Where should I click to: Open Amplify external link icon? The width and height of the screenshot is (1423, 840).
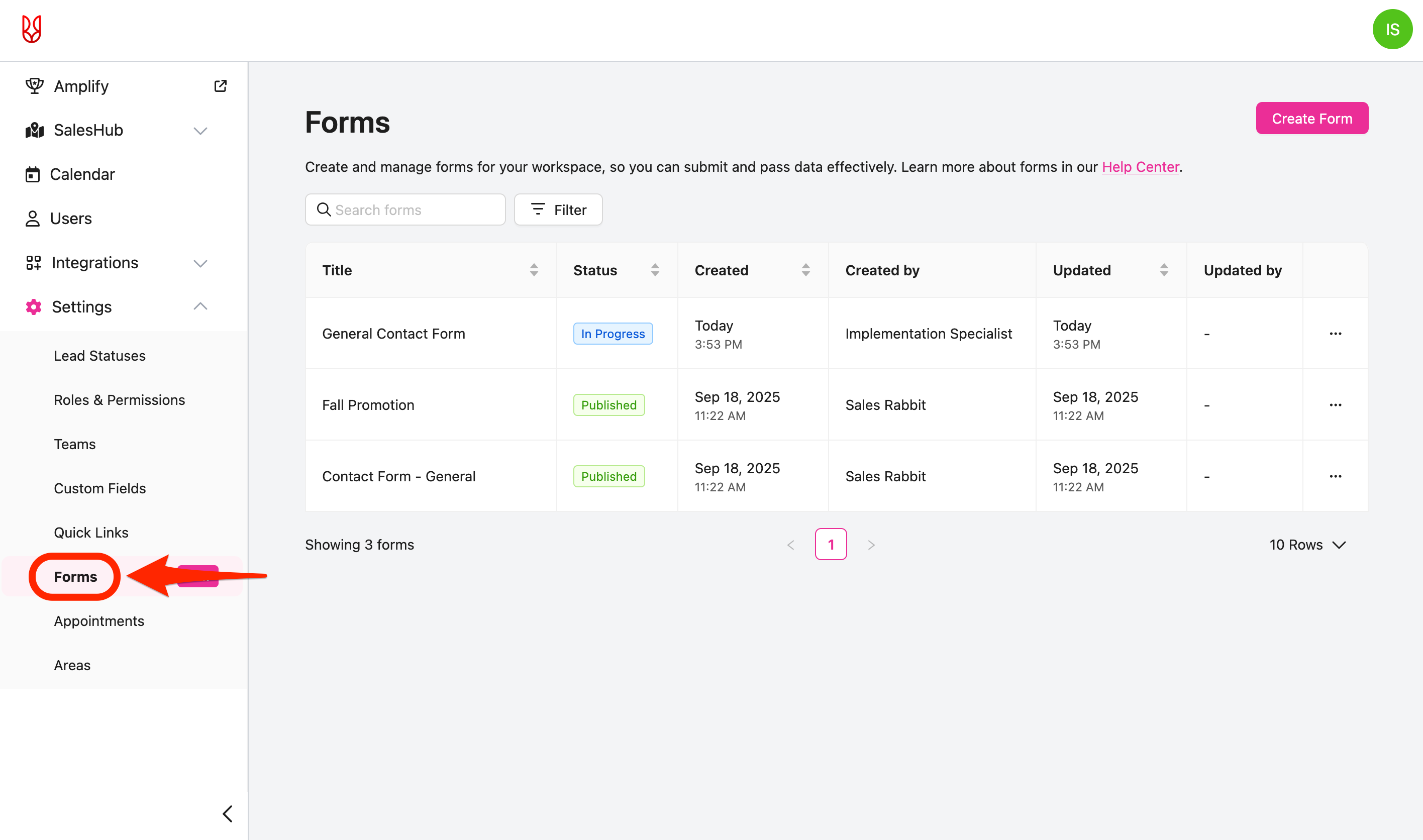220,86
